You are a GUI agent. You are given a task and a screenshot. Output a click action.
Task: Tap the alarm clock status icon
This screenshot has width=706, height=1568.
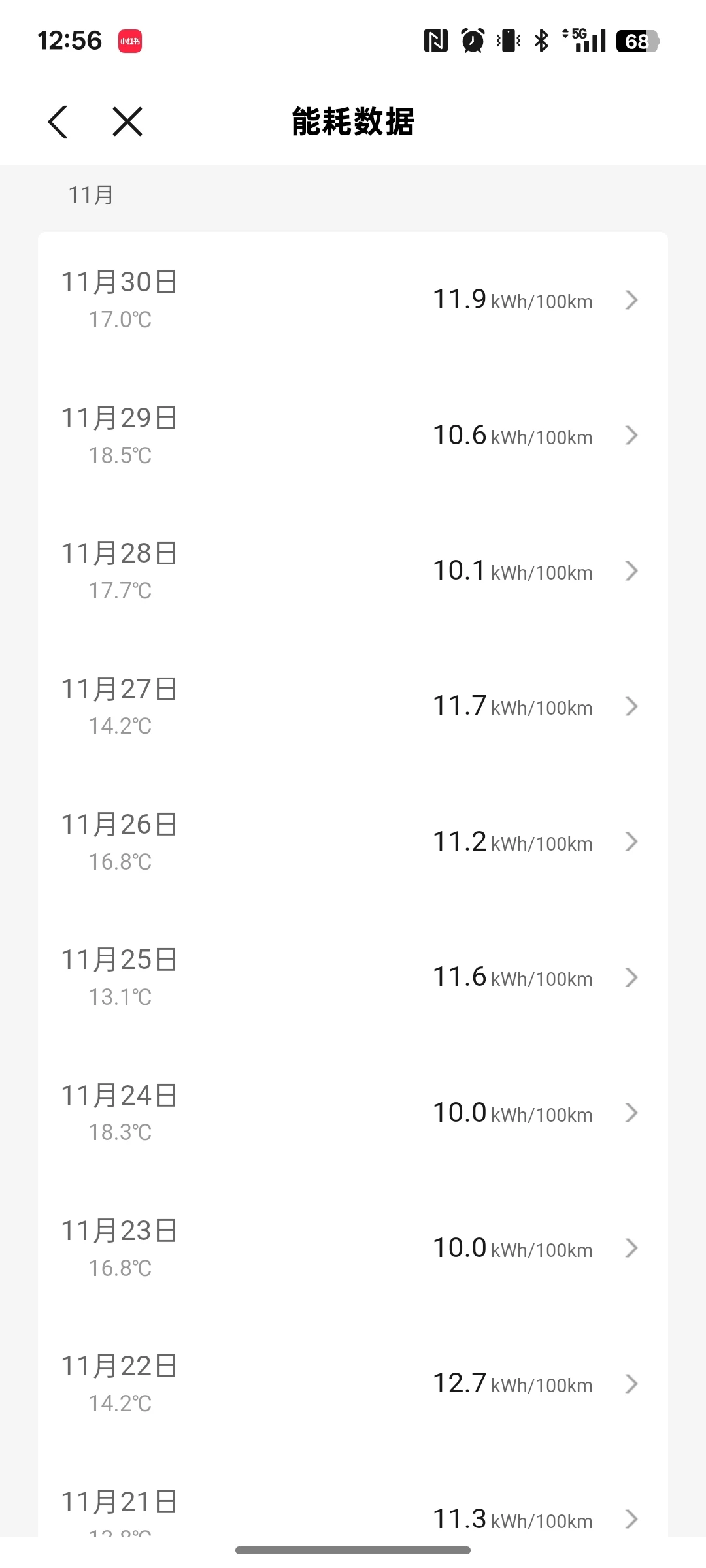(473, 41)
